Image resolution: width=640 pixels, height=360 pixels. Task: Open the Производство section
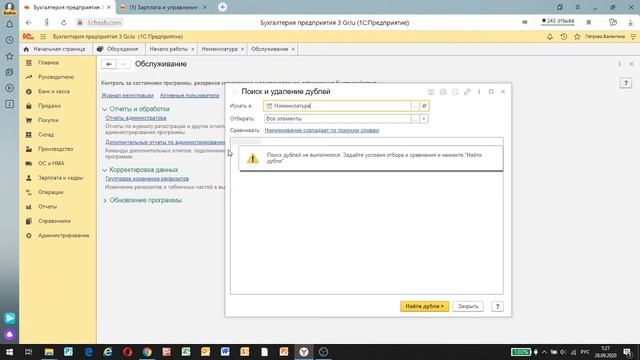point(56,149)
